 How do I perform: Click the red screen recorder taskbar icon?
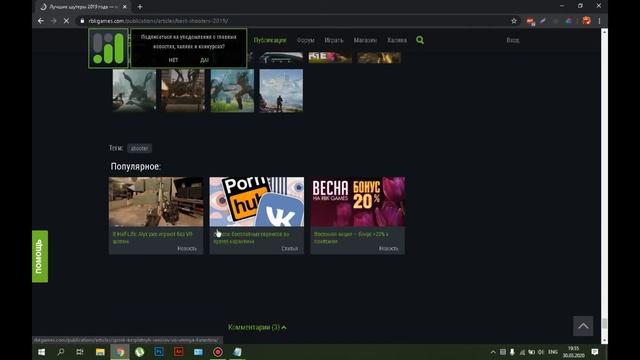pos(218,352)
